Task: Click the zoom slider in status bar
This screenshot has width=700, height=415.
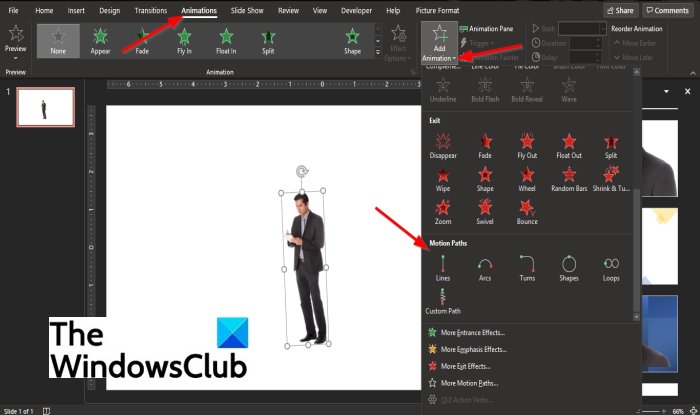Action: pos(653,411)
